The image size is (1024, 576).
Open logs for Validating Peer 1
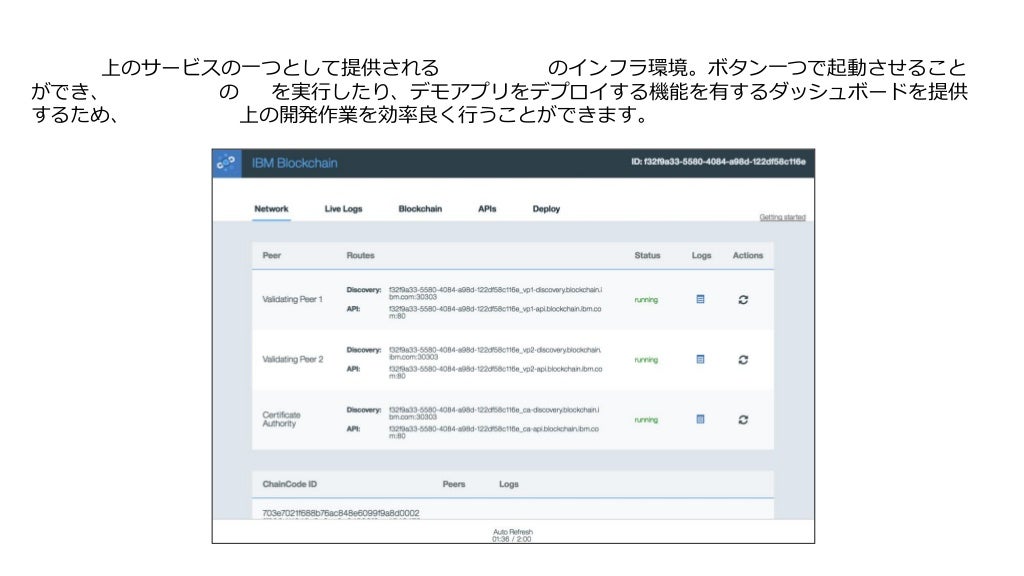pos(700,299)
